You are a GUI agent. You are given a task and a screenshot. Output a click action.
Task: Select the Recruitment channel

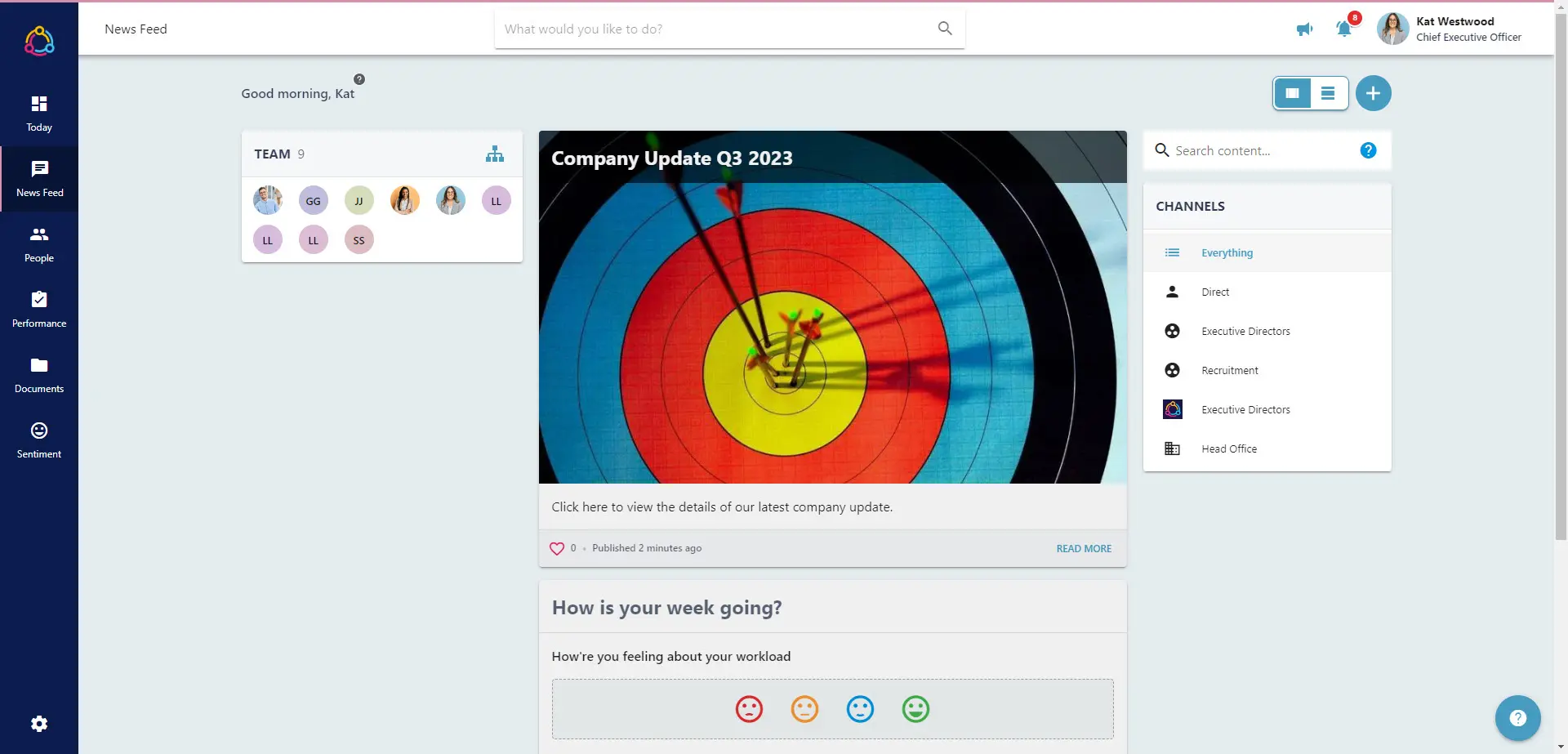tap(1229, 371)
